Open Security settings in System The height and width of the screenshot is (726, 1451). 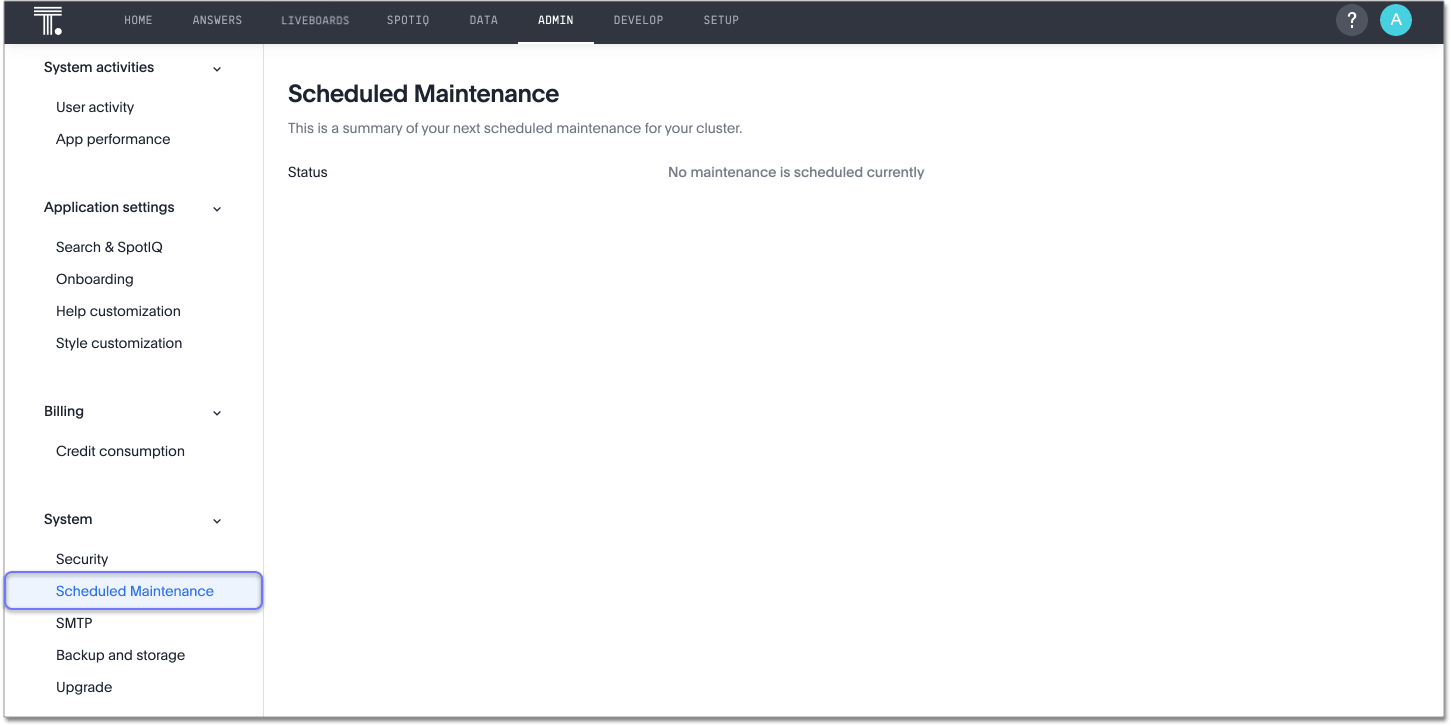82,559
